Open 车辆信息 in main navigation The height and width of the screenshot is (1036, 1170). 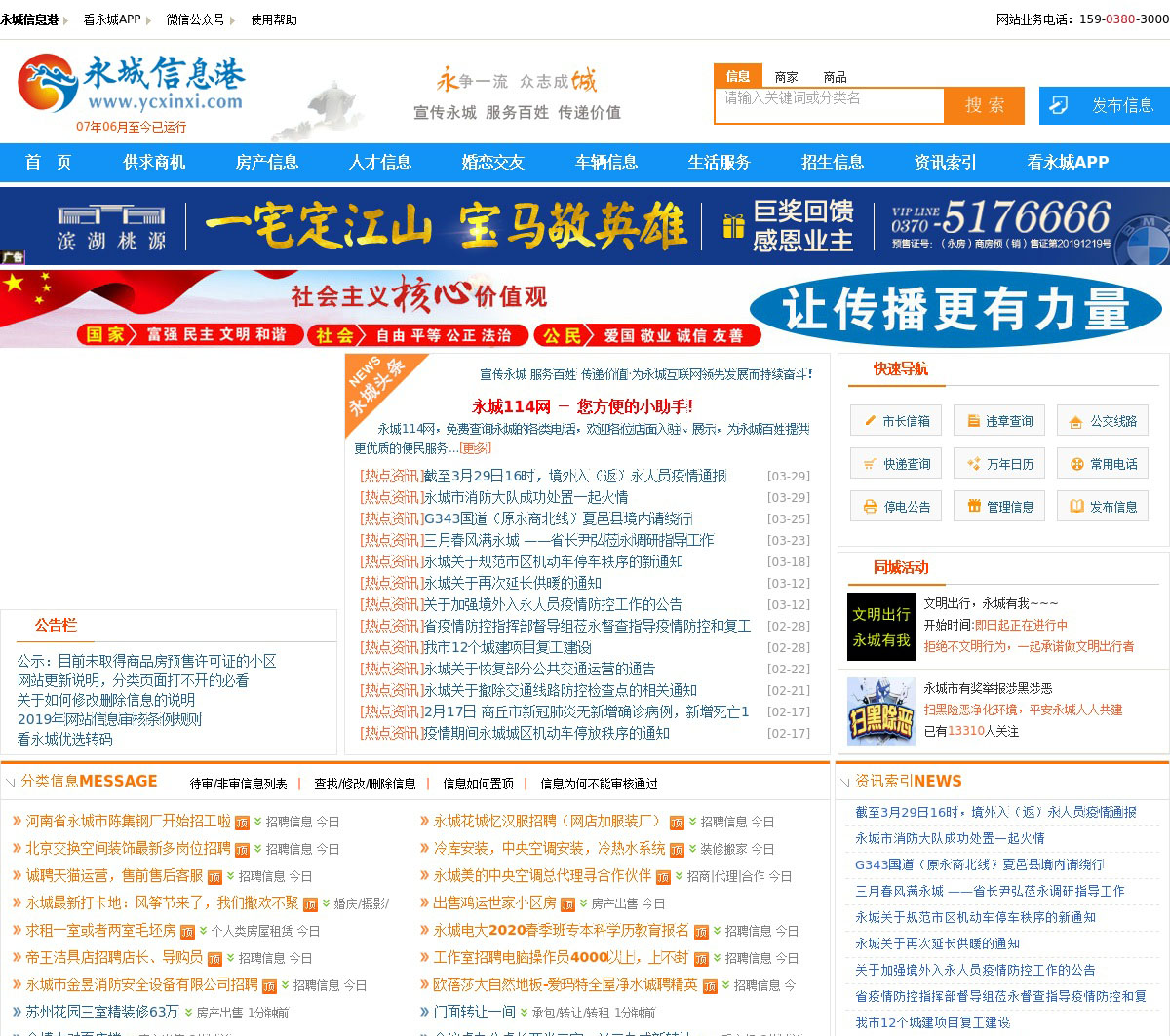click(x=606, y=163)
